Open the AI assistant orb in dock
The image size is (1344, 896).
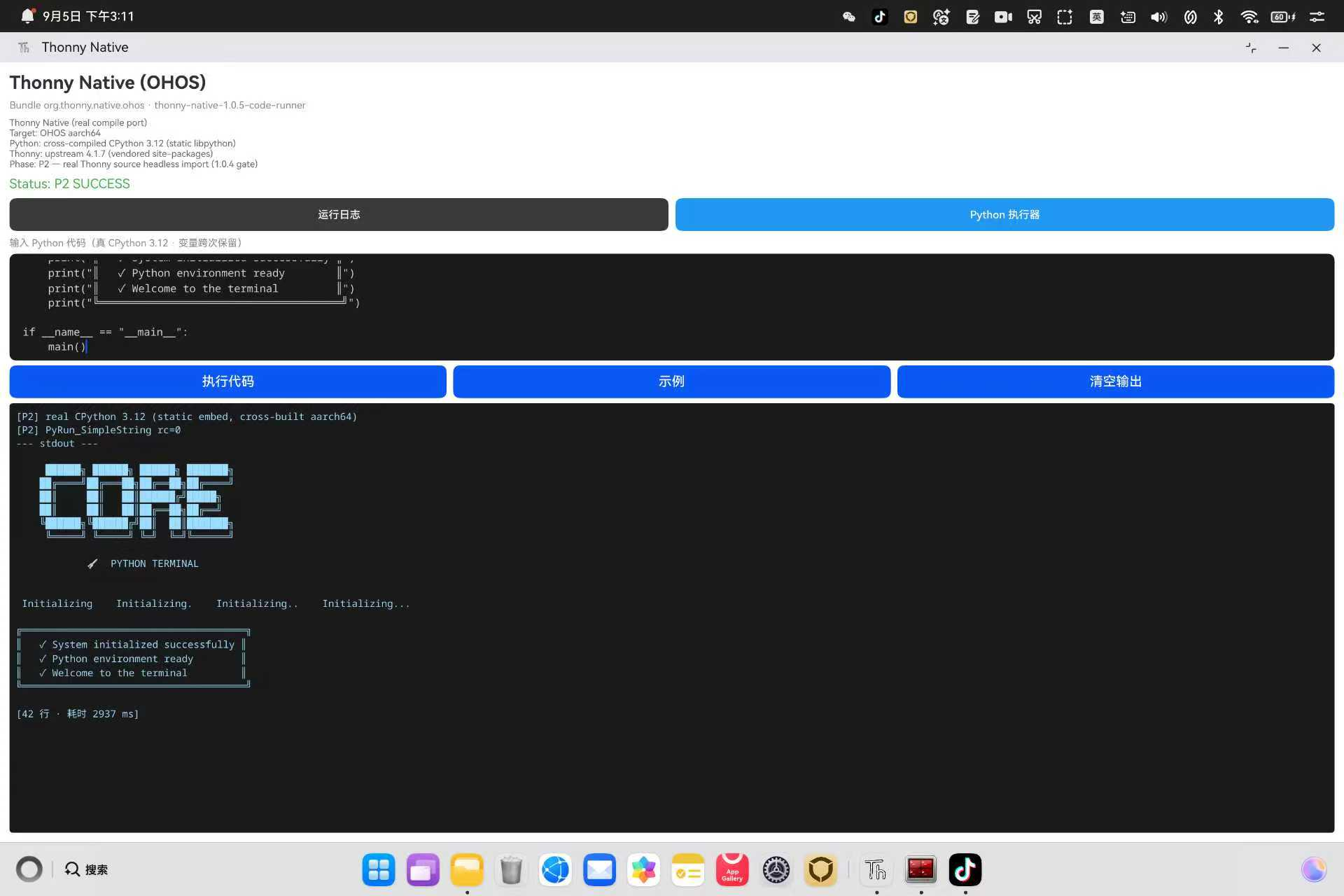(1314, 869)
